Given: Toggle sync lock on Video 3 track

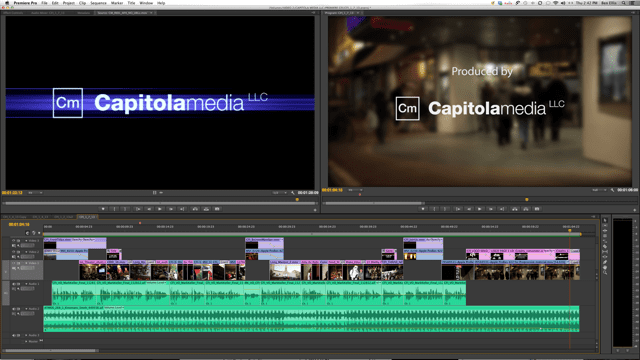Looking at the screenshot, I should pyautogui.click(x=18, y=241).
